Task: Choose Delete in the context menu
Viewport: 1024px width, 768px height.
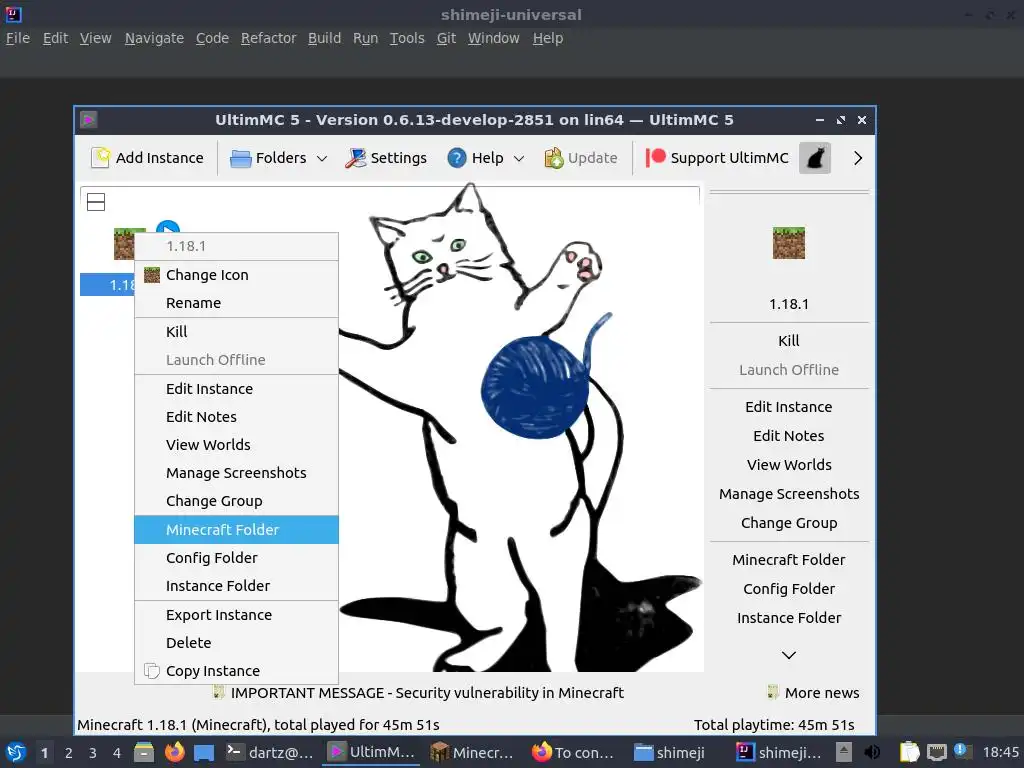Action: pos(236,643)
